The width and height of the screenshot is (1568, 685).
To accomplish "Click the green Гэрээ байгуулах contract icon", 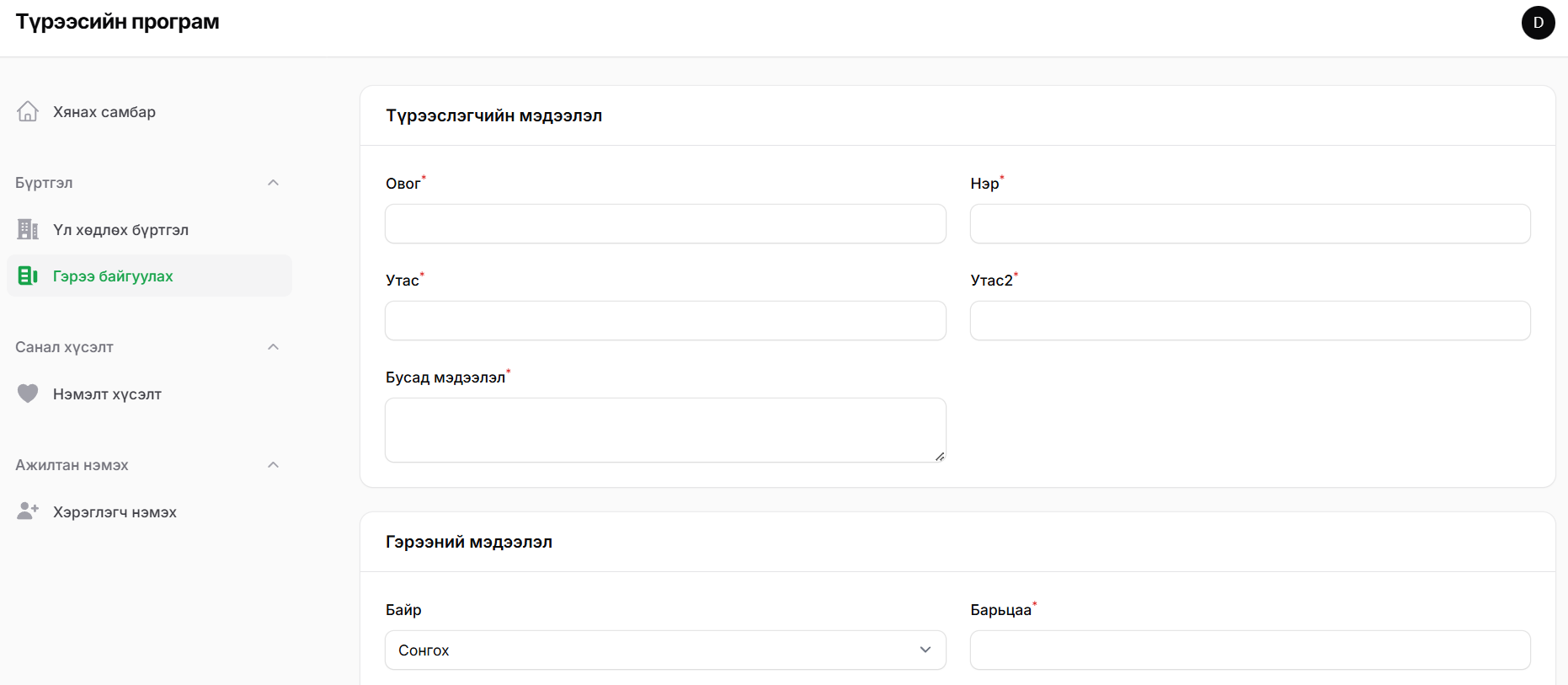I will point(28,276).
